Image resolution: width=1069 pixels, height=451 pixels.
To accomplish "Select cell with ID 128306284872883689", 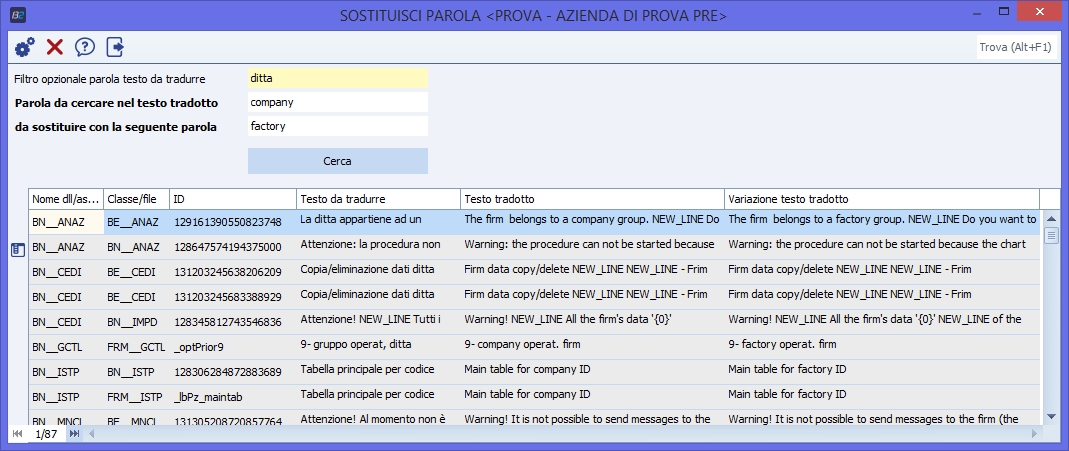I will pos(232,371).
